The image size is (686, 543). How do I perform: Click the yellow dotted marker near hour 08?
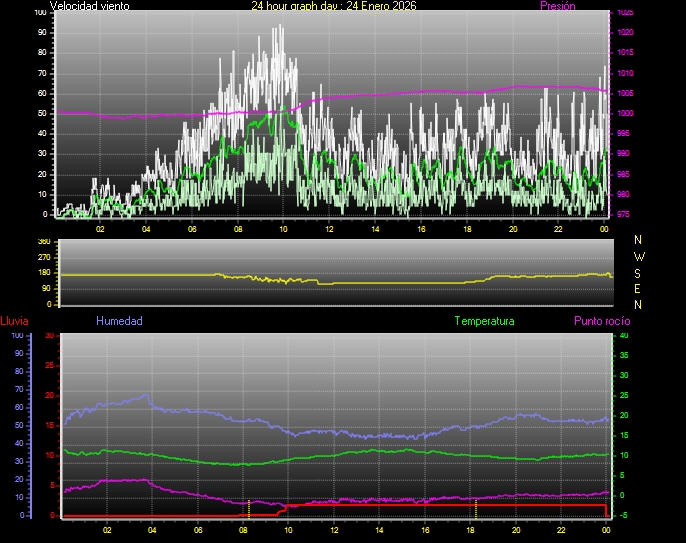(248, 508)
